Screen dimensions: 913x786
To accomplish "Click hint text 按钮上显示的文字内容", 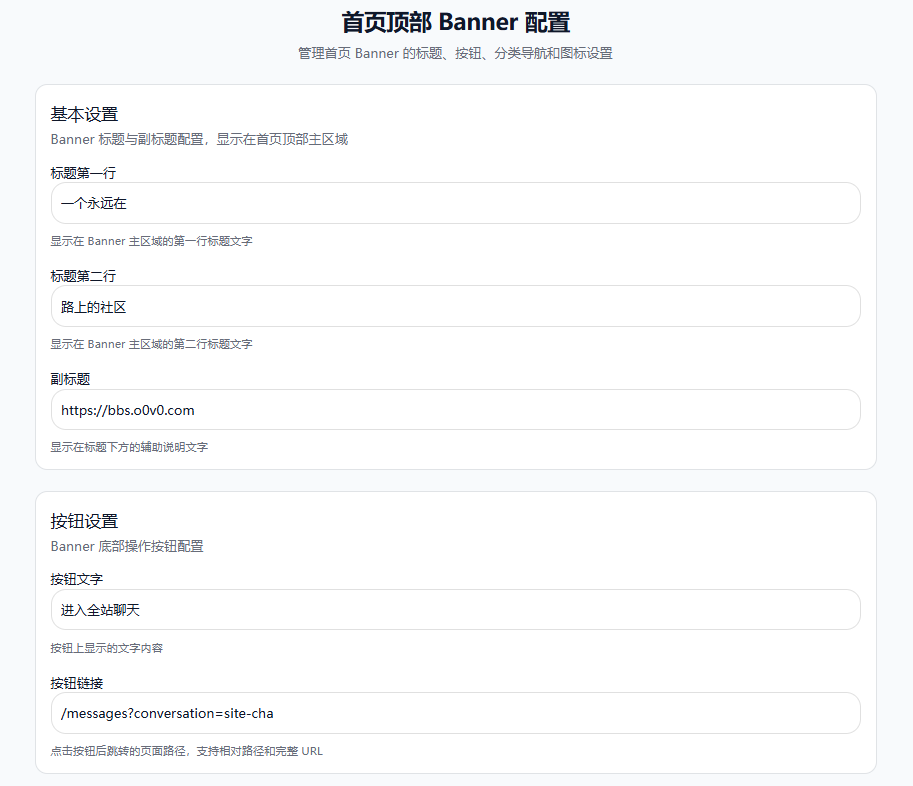I will (x=107, y=648).
